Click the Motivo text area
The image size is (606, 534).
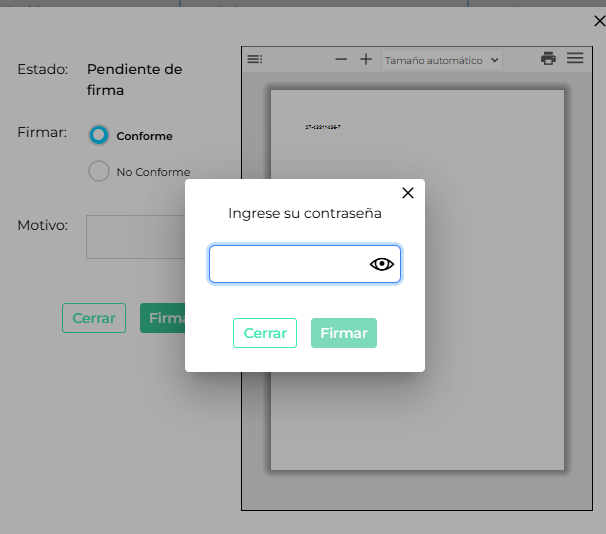136,237
